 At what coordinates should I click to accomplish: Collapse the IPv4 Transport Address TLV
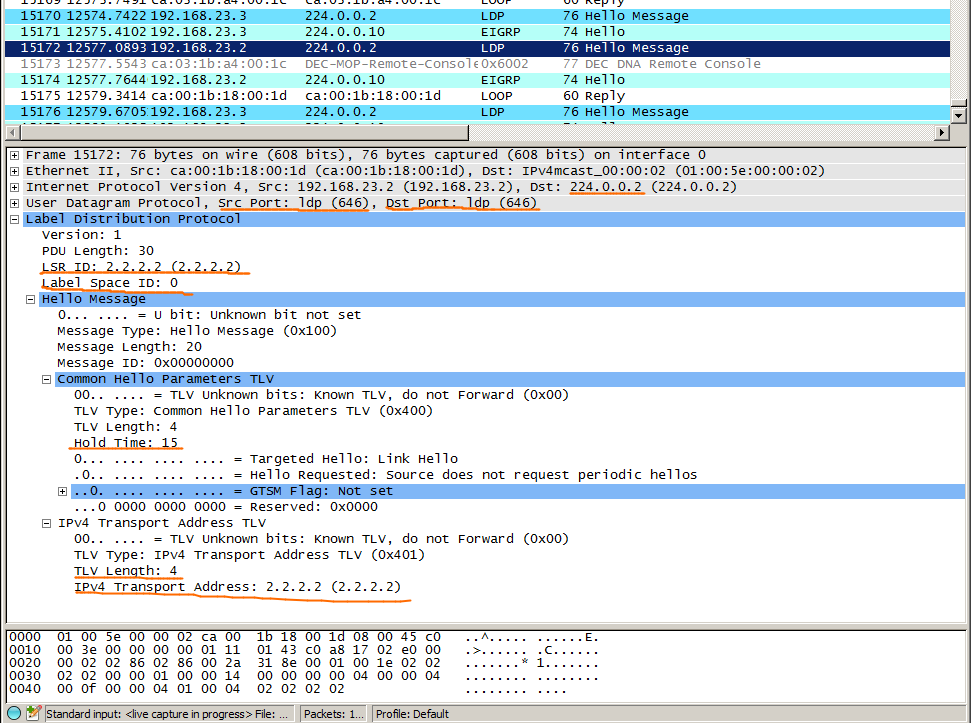click(x=46, y=522)
